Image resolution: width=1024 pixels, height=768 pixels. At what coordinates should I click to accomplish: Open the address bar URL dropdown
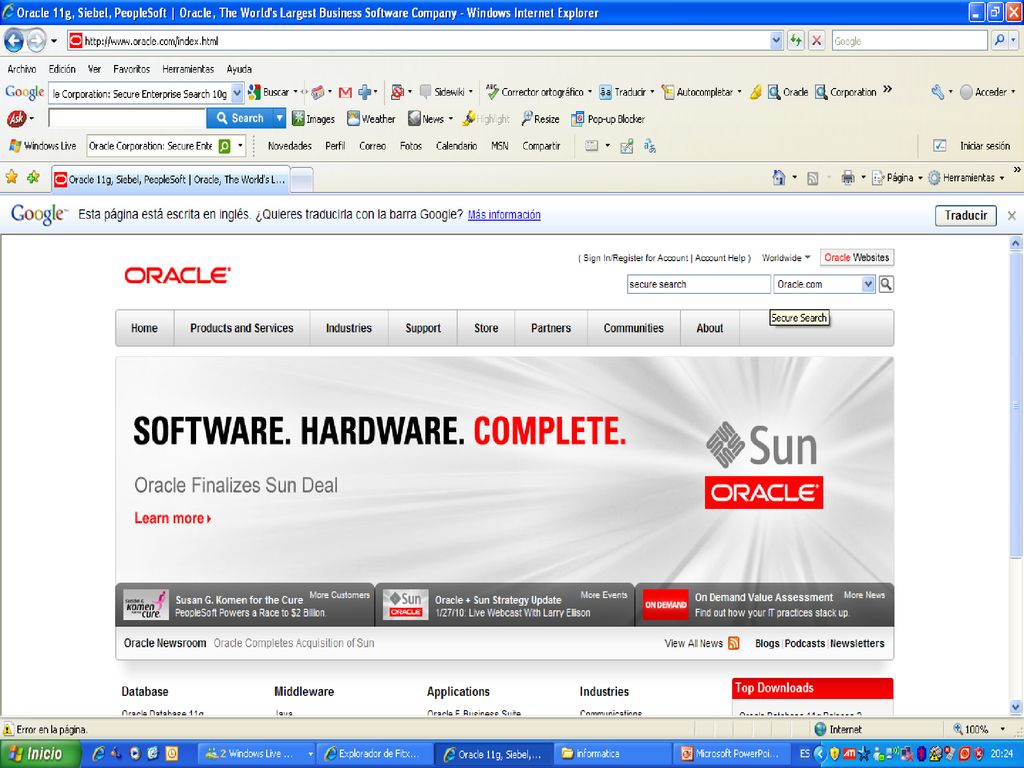pyautogui.click(x=776, y=40)
